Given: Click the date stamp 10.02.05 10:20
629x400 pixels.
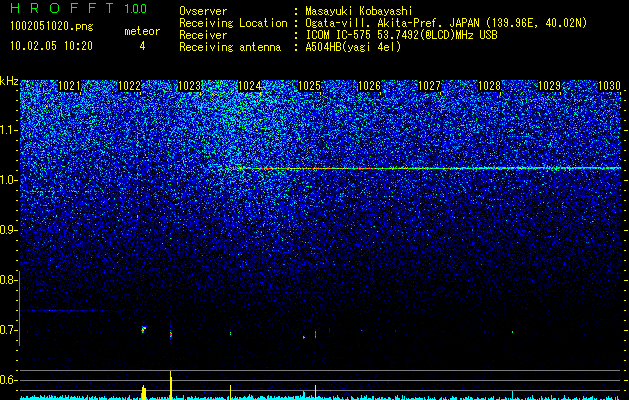Looking at the screenshot, I should pyautogui.click(x=51, y=46).
